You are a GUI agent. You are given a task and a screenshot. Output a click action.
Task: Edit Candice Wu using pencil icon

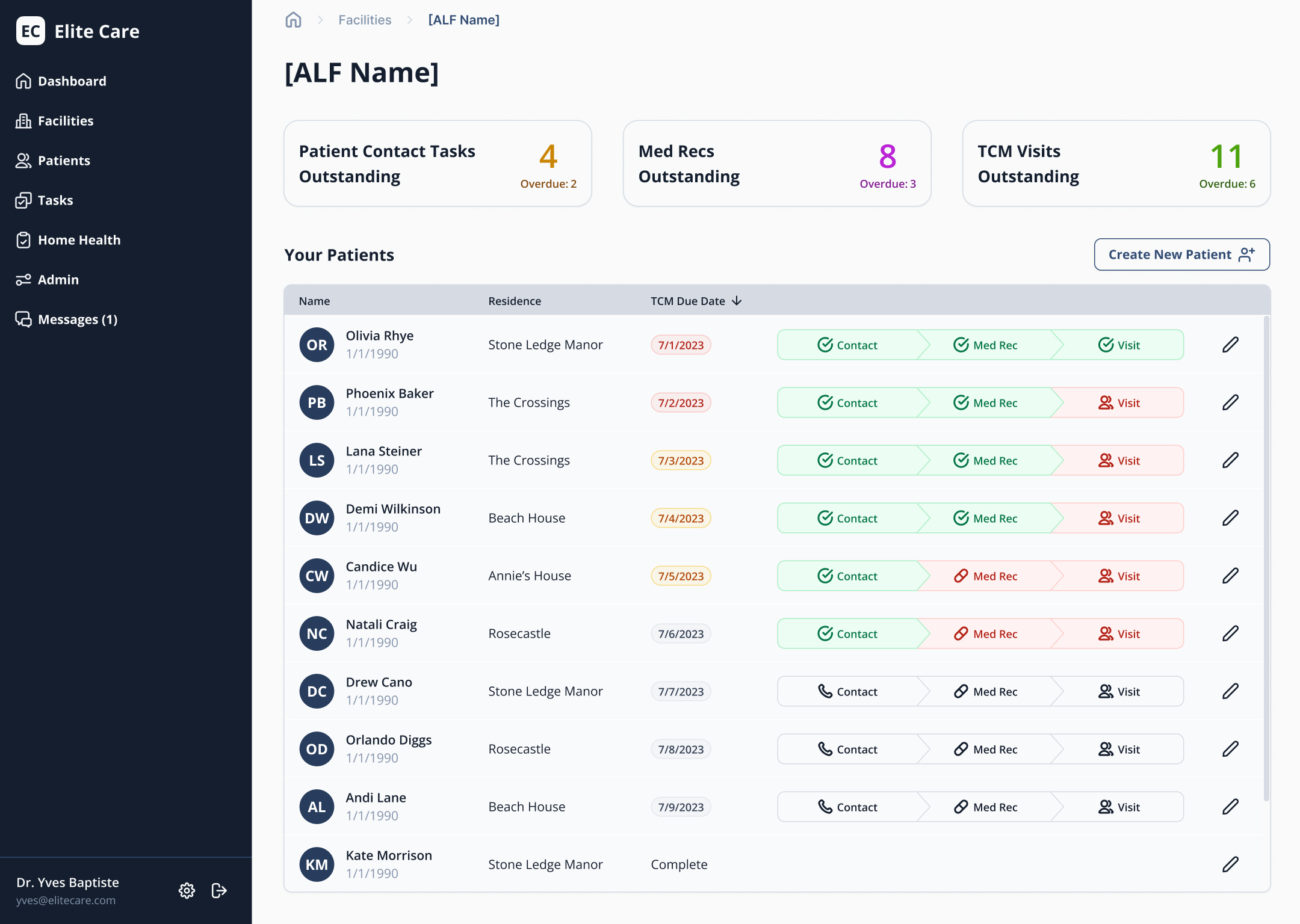(1230, 576)
